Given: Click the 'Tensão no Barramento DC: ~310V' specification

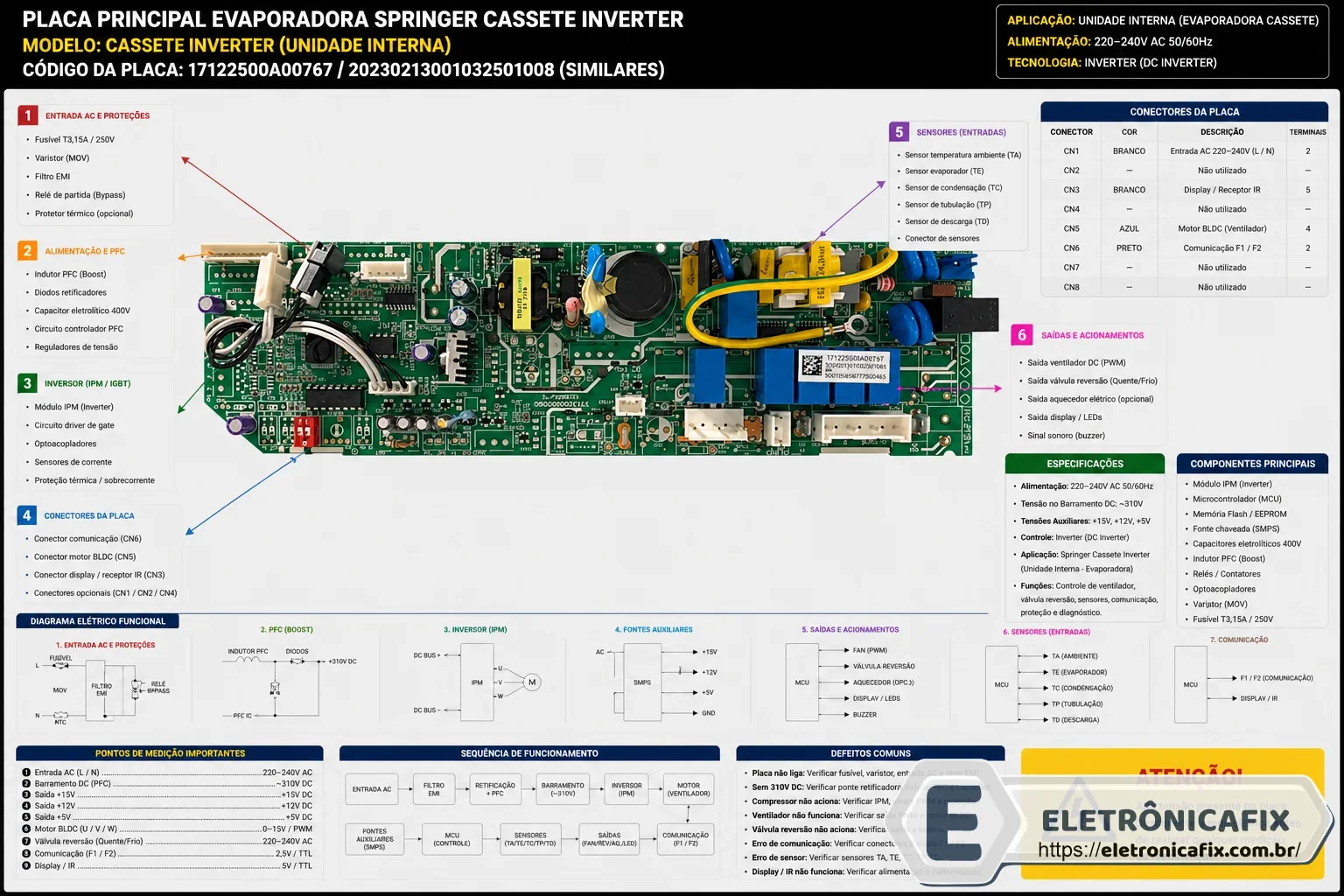Looking at the screenshot, I should click(x=1081, y=504).
